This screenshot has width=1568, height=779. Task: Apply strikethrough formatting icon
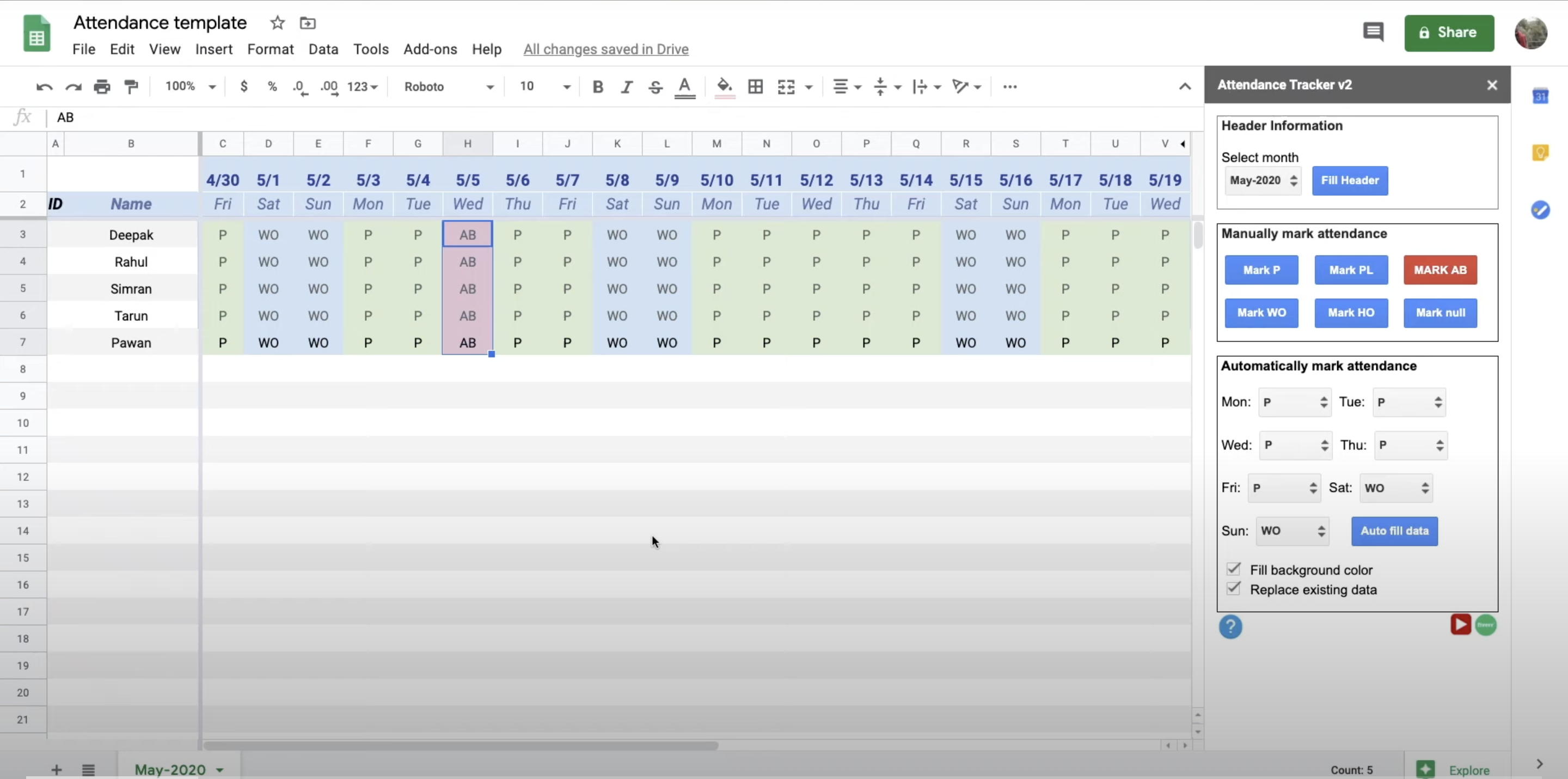click(655, 87)
